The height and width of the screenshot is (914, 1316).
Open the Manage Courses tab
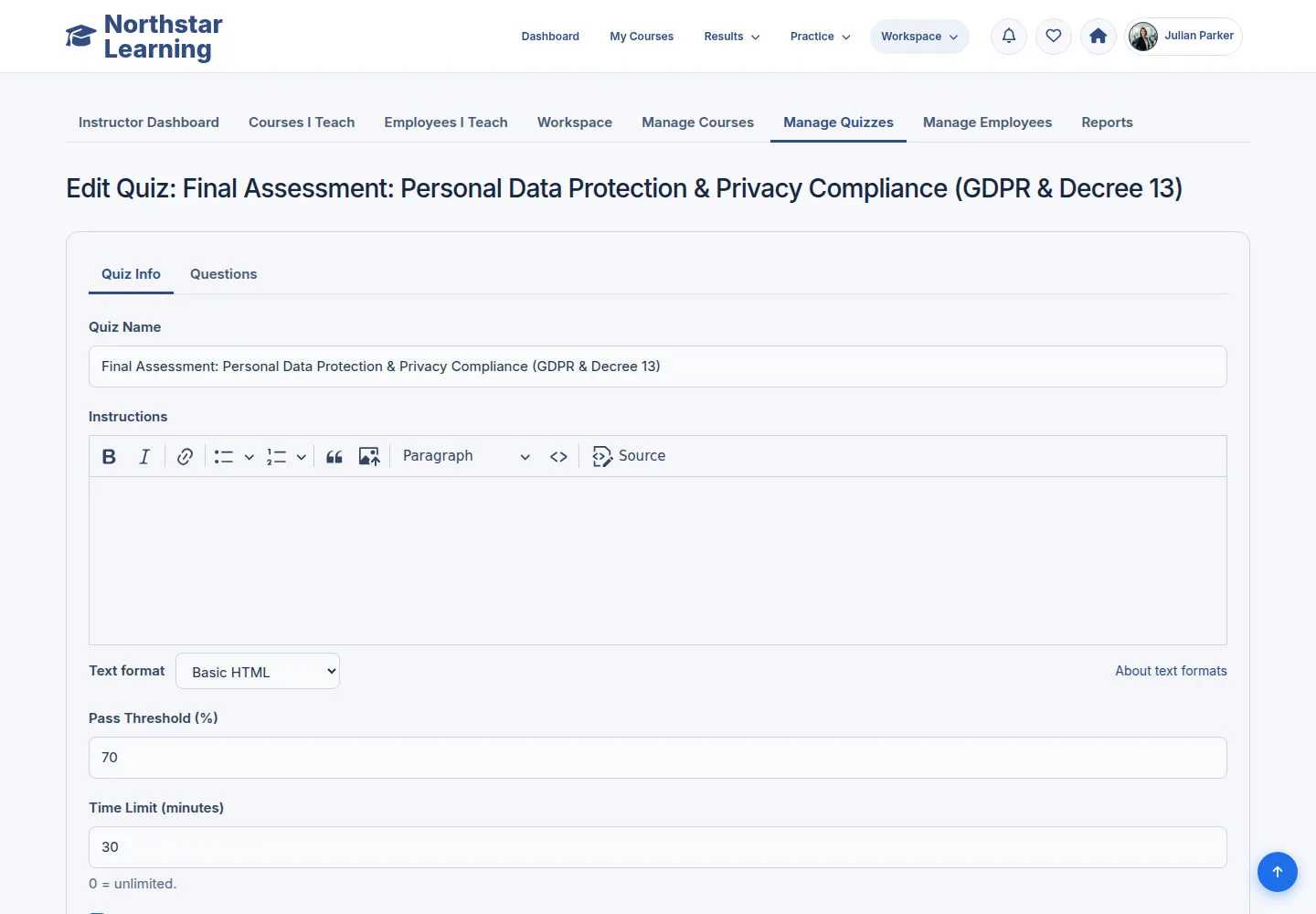click(697, 122)
